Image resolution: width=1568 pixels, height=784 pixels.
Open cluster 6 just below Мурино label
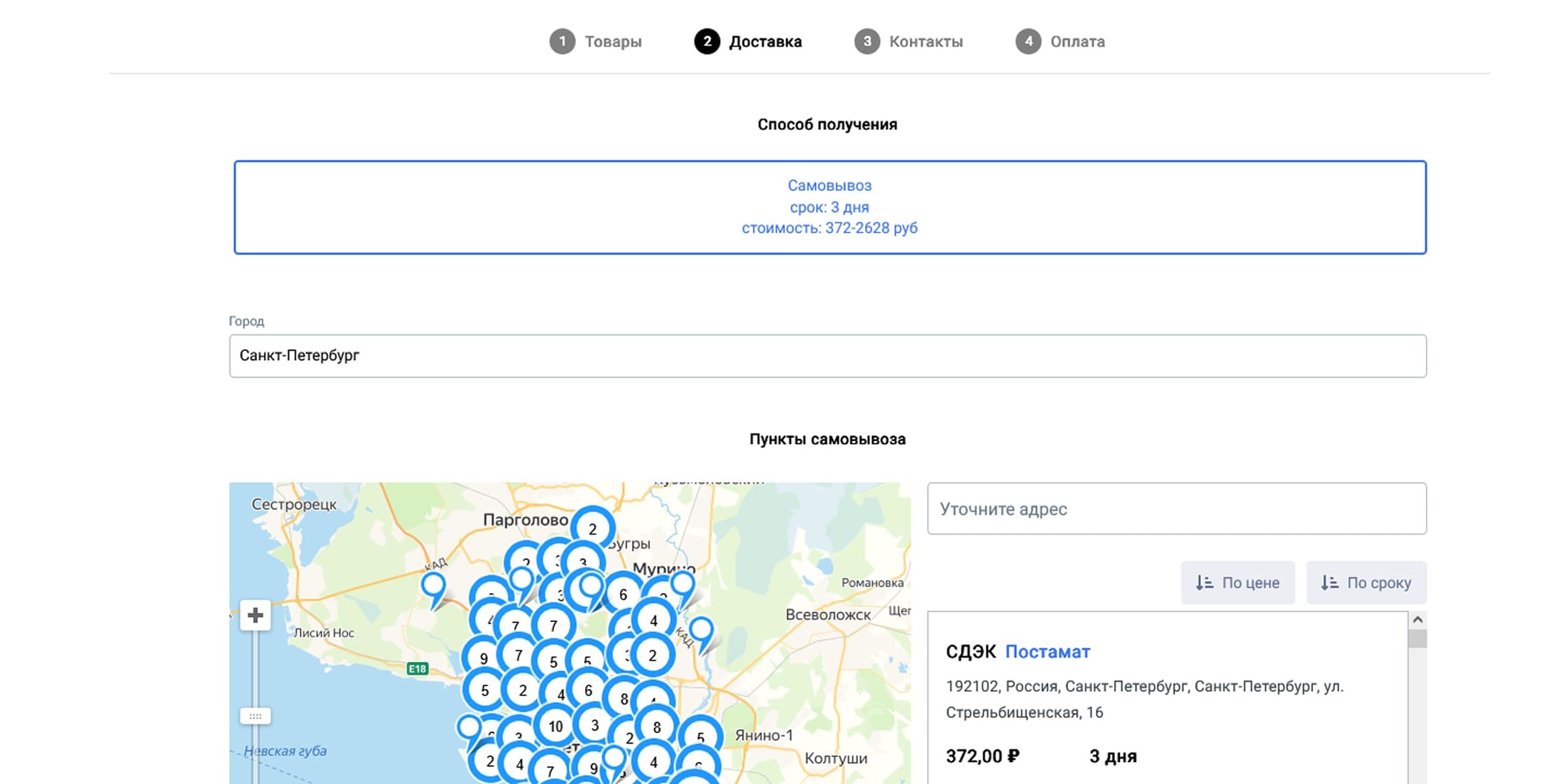click(x=623, y=594)
